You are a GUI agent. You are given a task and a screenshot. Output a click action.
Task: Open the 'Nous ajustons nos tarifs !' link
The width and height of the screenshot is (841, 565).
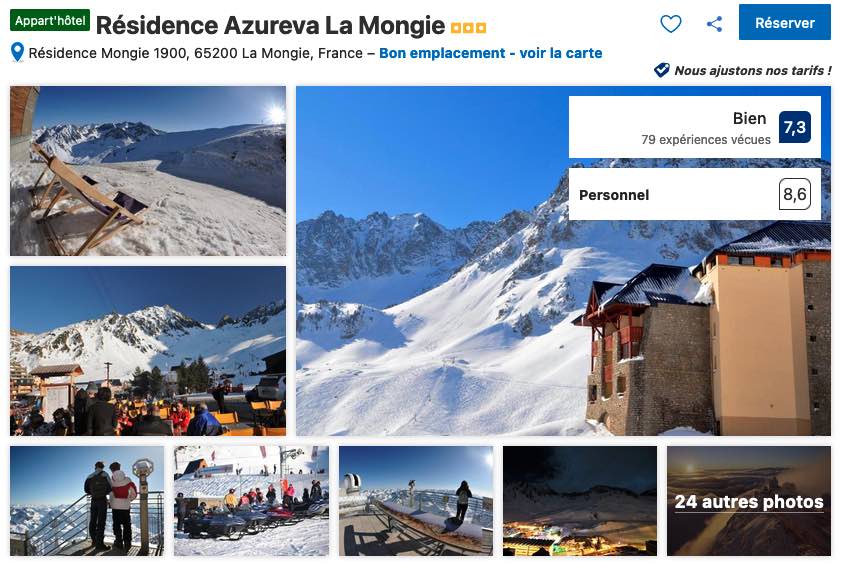pyautogui.click(x=753, y=70)
